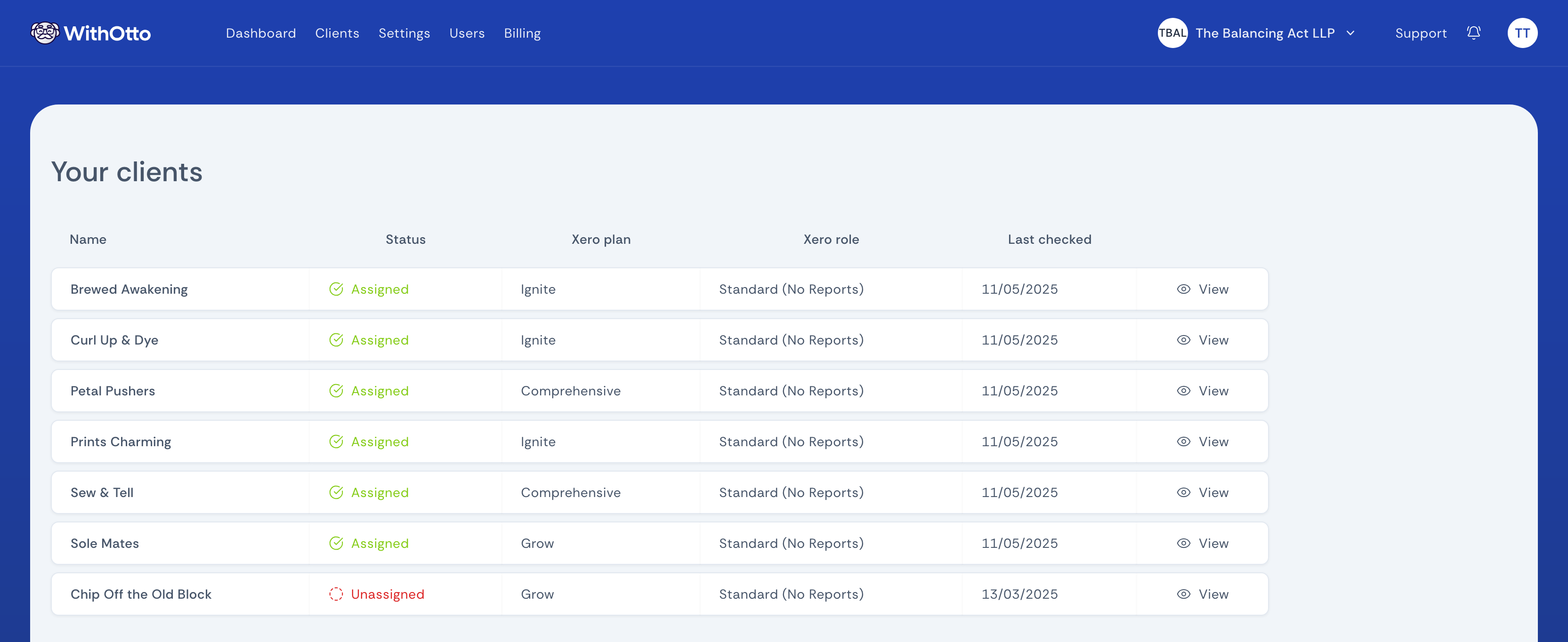The height and width of the screenshot is (642, 1568).
Task: Click the eye icon for Chip Off the Old Block
Action: (1183, 594)
